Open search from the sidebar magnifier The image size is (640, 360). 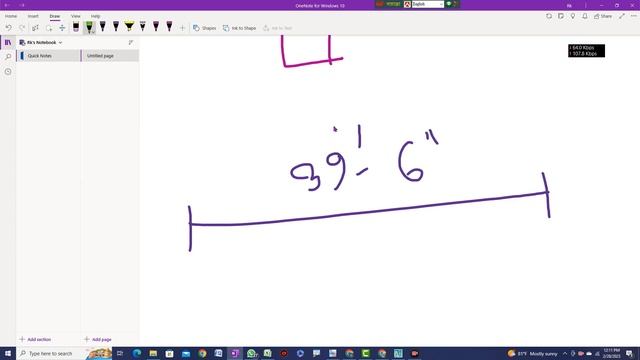point(8,57)
